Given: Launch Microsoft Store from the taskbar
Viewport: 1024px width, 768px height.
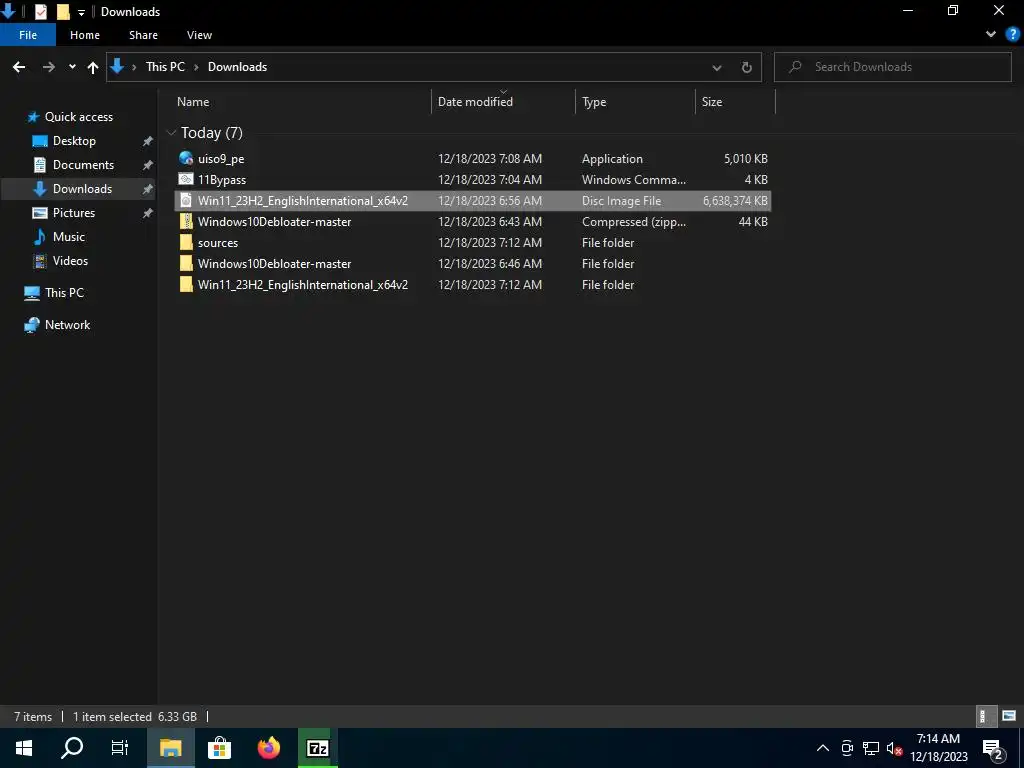Looking at the screenshot, I should tap(219, 748).
